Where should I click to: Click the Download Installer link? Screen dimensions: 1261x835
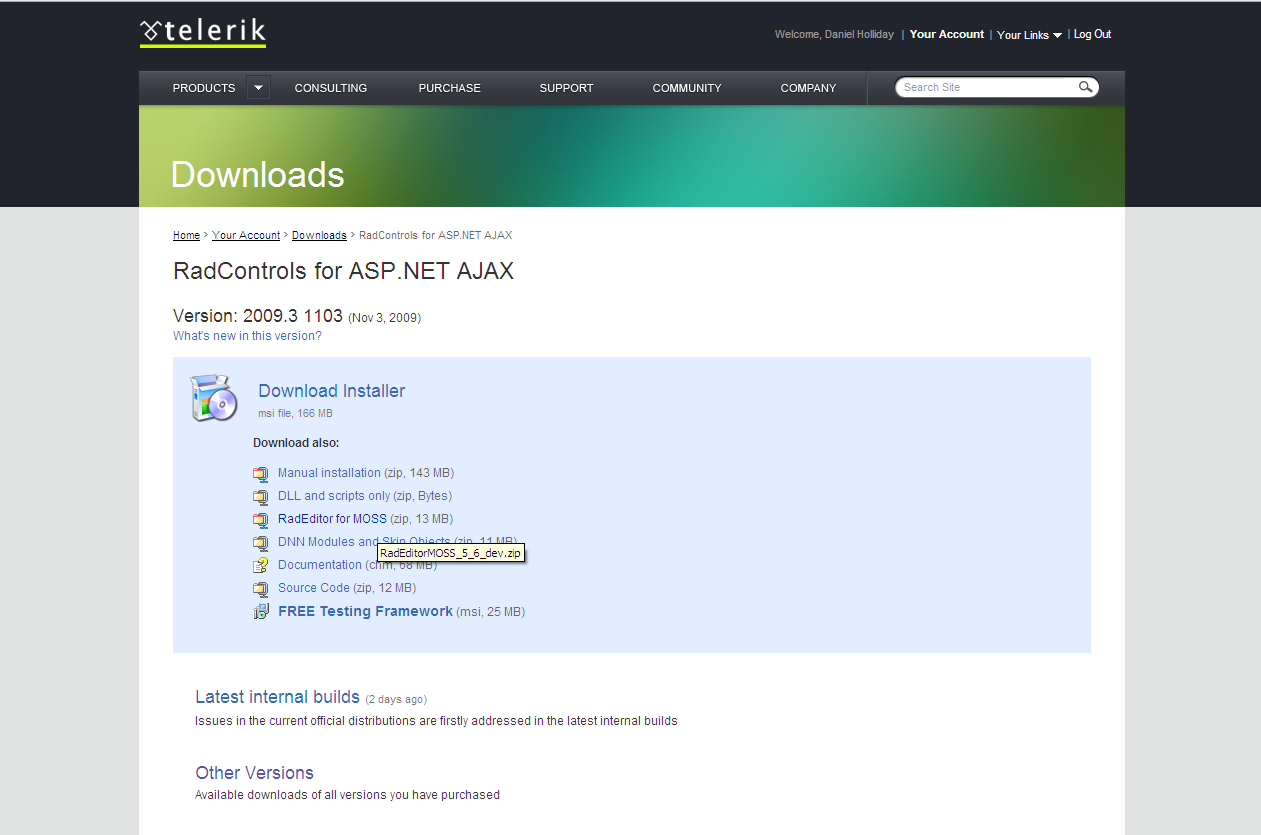[x=332, y=391]
